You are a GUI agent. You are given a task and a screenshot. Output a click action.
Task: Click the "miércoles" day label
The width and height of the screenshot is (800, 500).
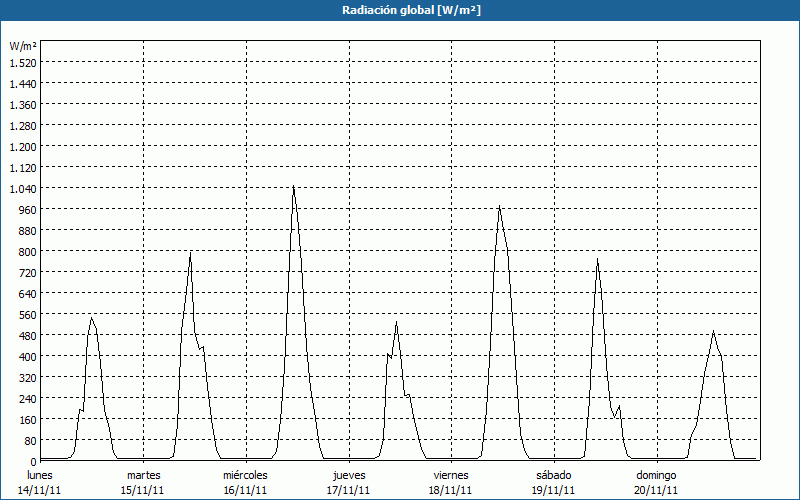(245, 475)
